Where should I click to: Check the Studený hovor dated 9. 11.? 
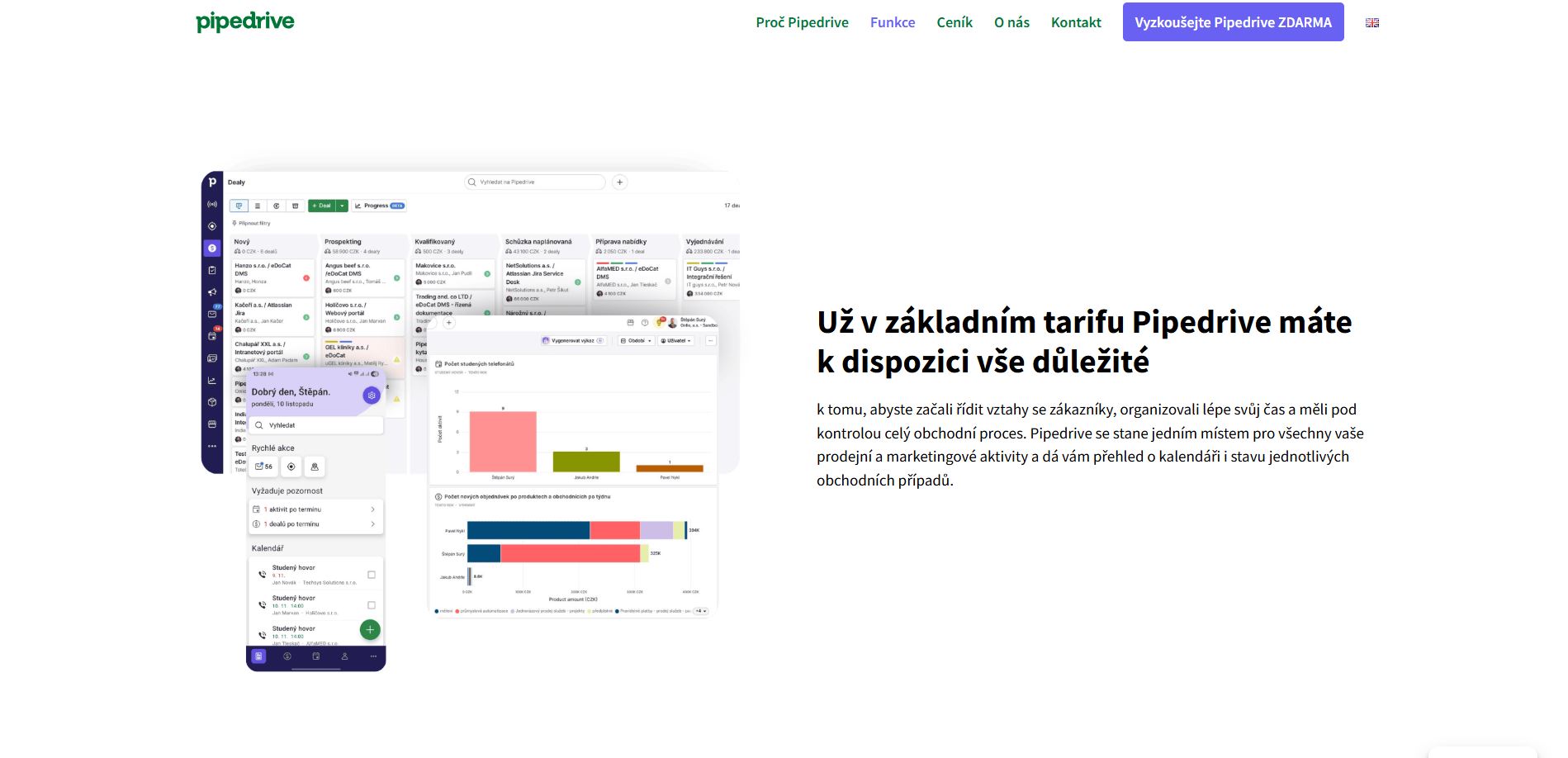pos(372,575)
